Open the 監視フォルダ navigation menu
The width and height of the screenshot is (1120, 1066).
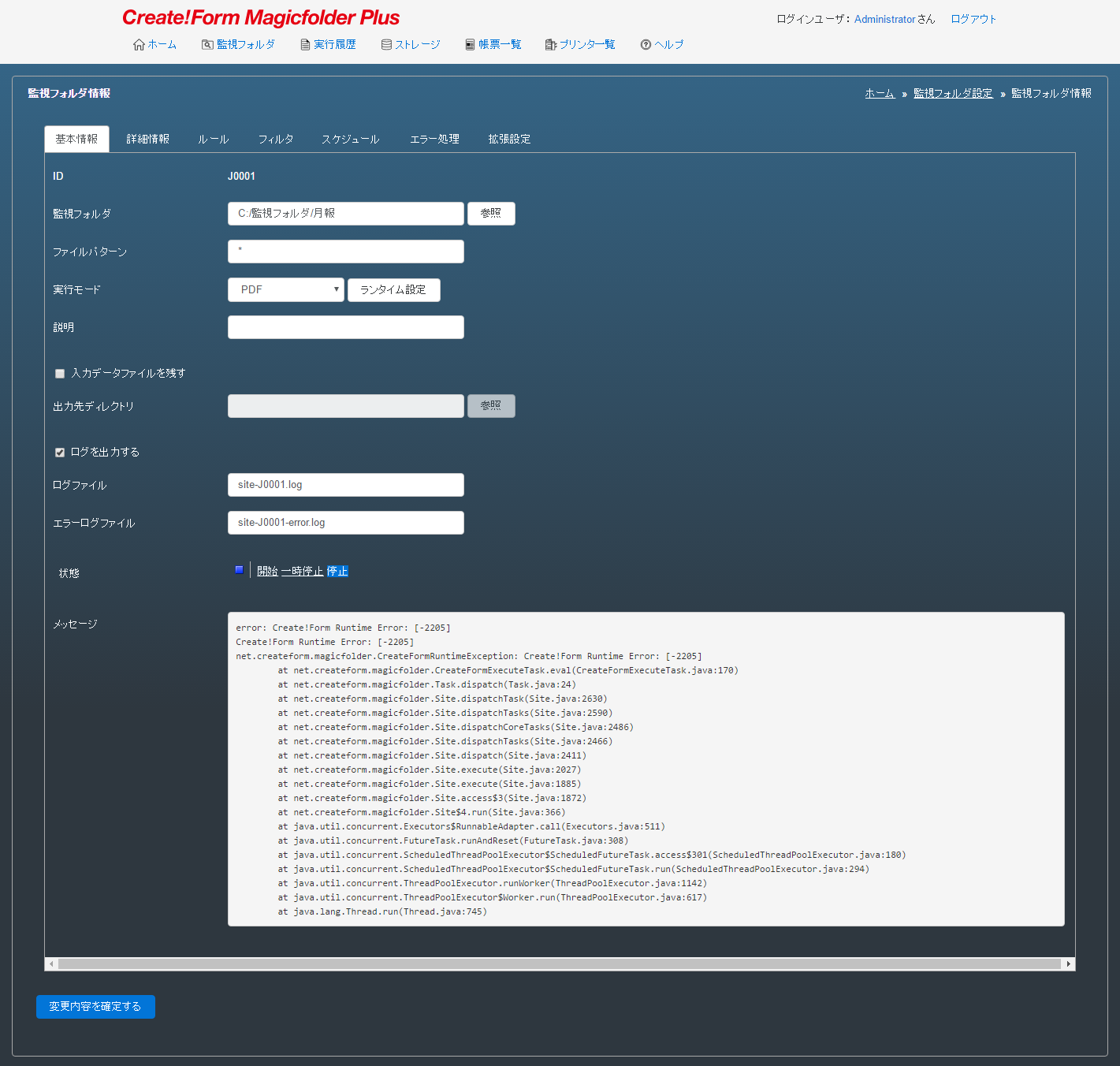point(238,45)
